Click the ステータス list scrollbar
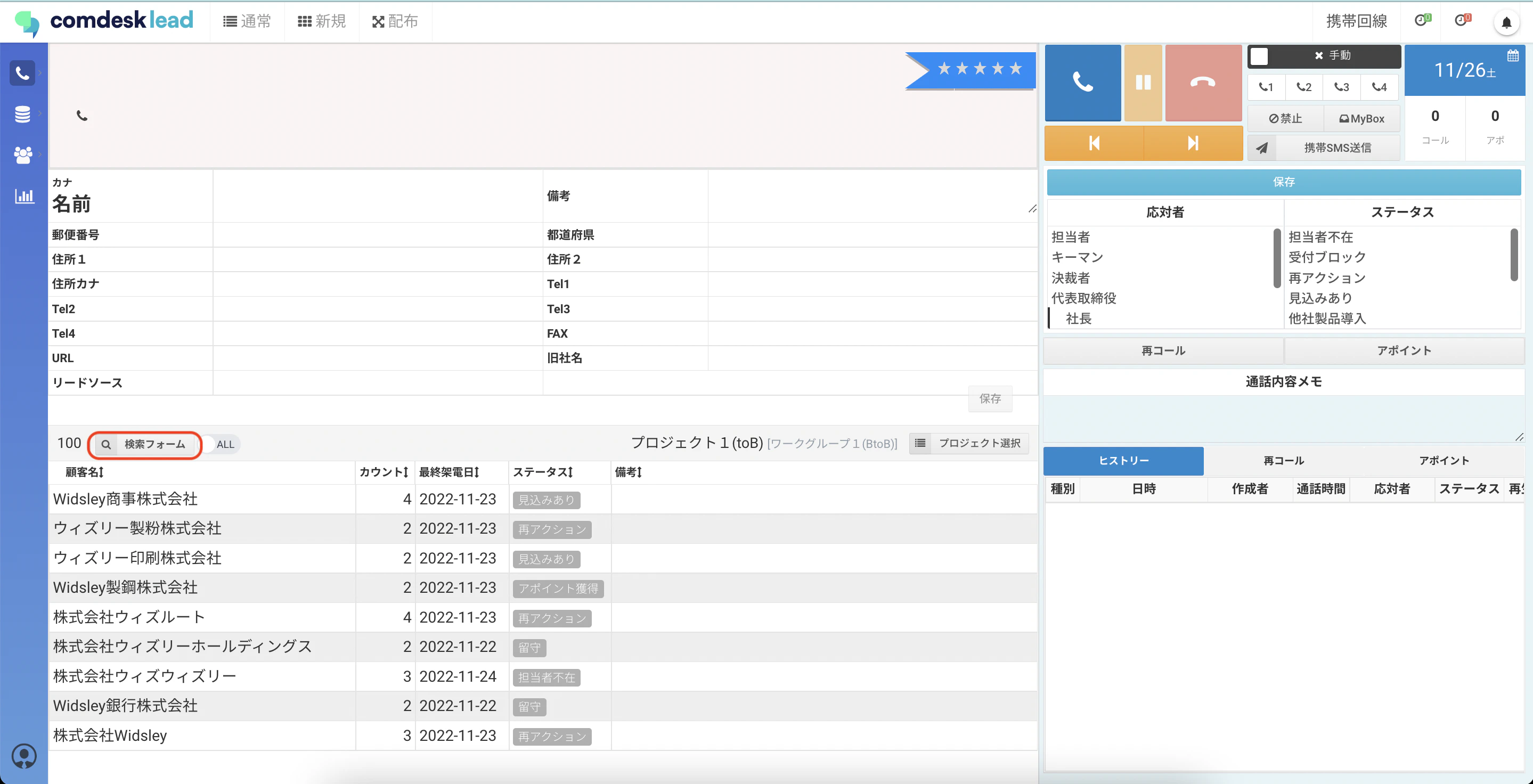 (x=1514, y=255)
